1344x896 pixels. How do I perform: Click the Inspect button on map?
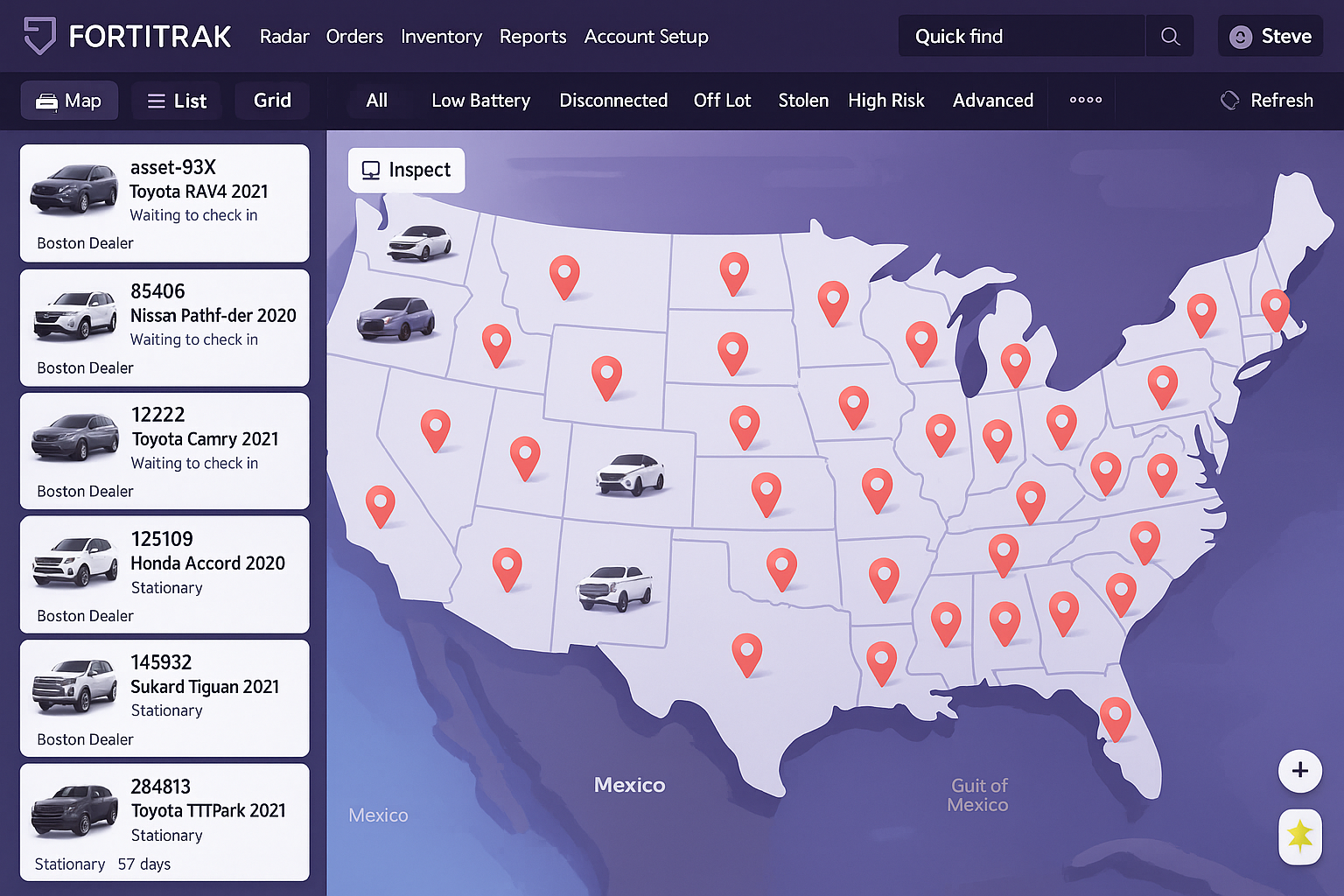(407, 170)
